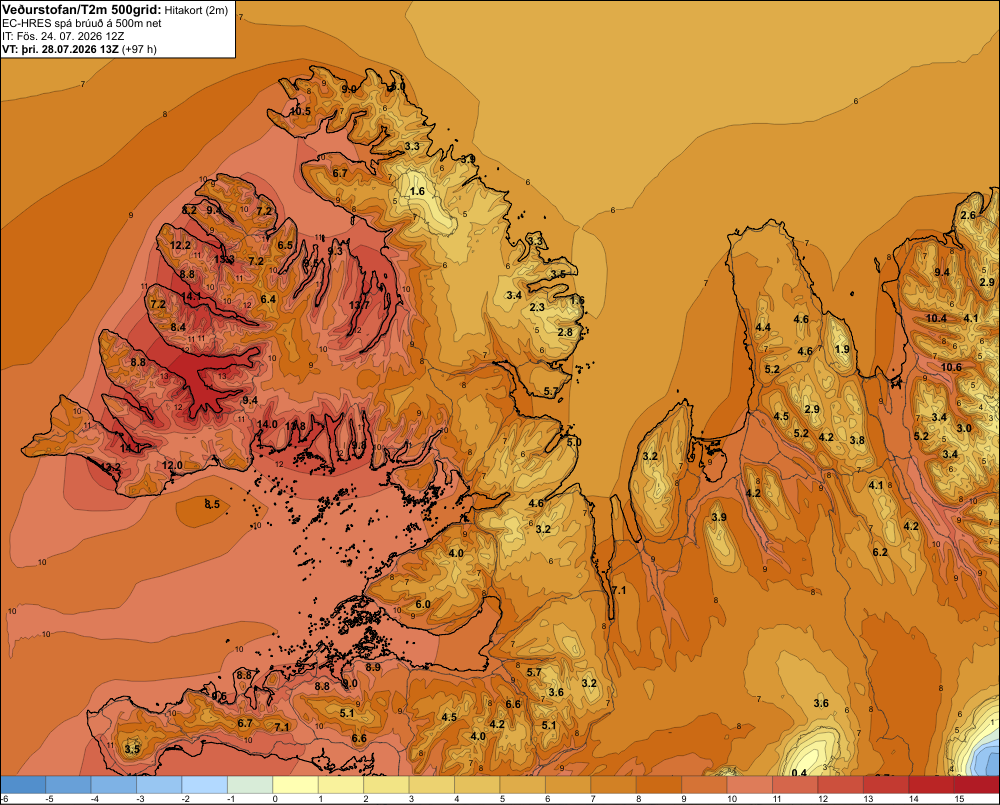Click the map title Veðurstofan/T2m 500grid
This screenshot has width=1000, height=805.
(81, 10)
